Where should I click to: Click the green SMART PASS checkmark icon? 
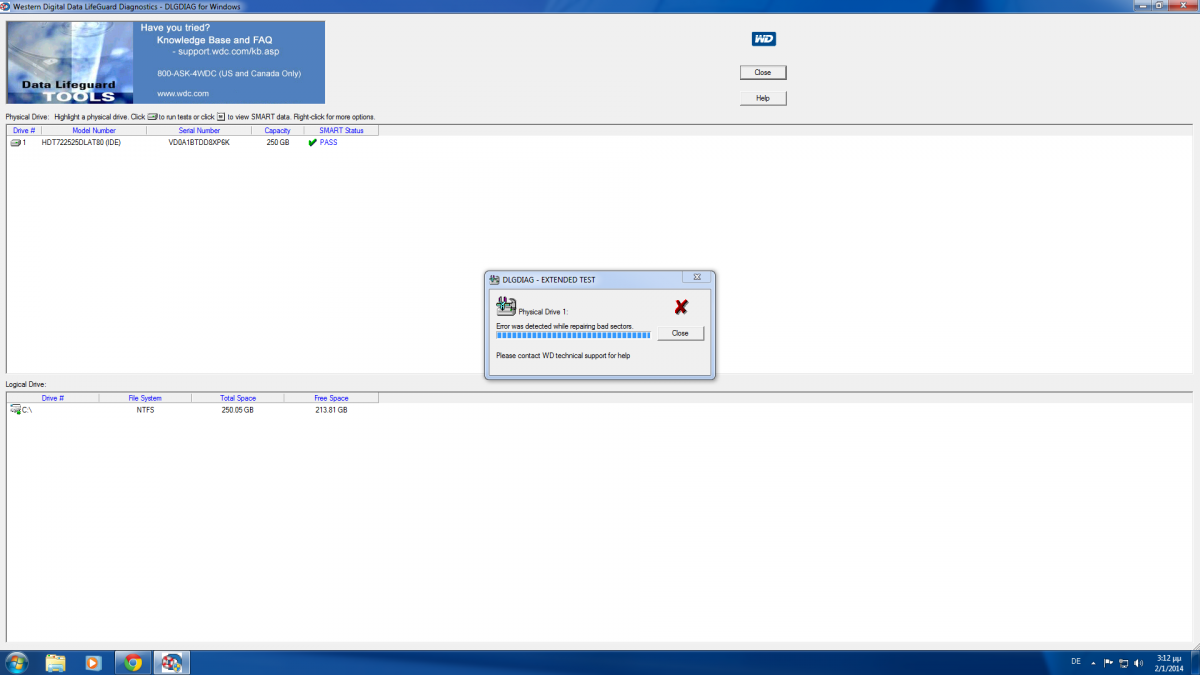[x=313, y=143]
